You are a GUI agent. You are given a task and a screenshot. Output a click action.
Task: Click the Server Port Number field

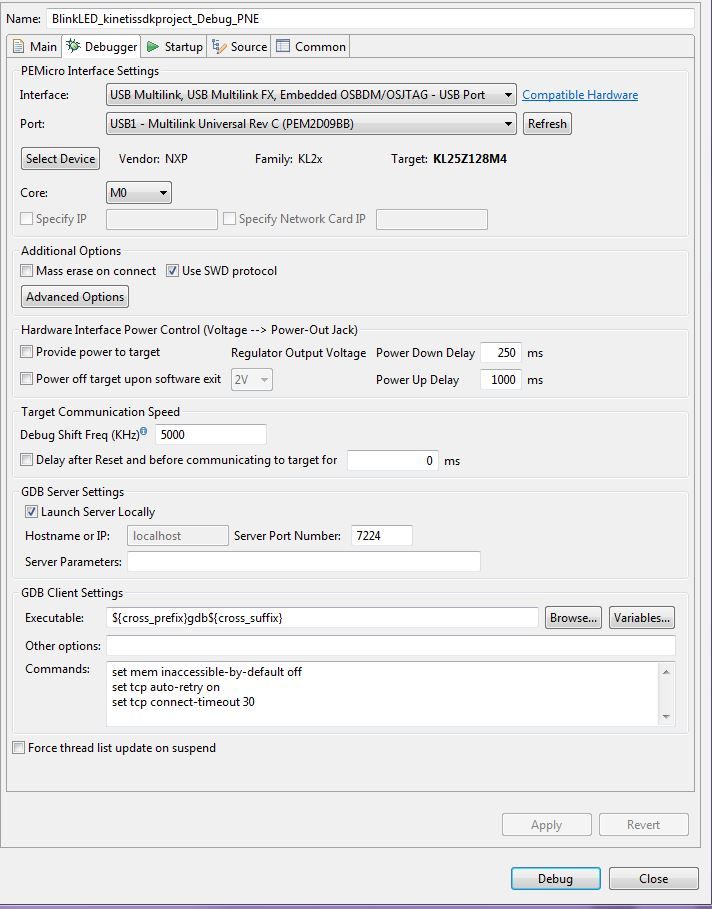(382, 536)
